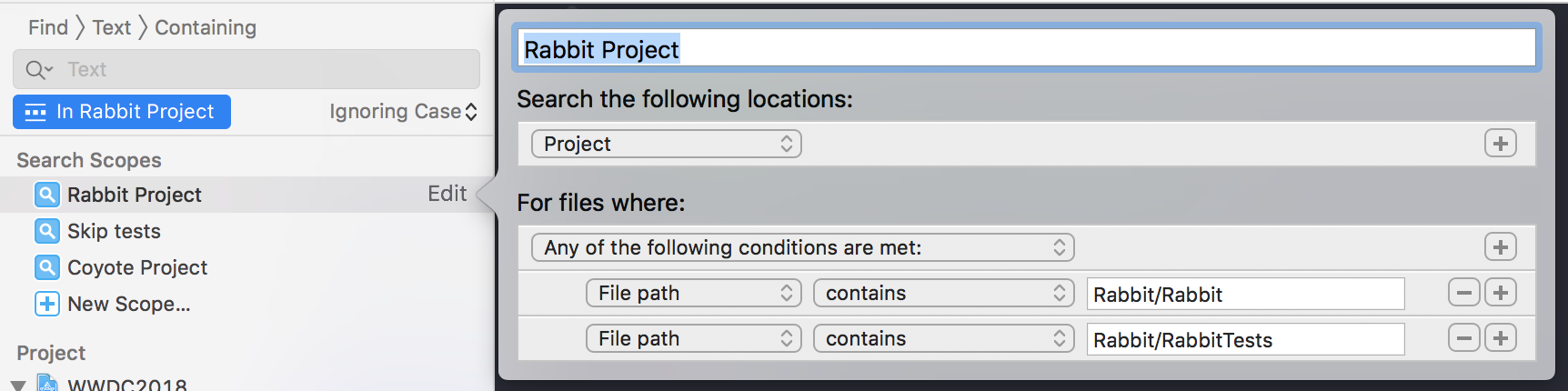Click the Skip tests scope icon
Image resolution: width=1568 pixels, height=391 pixels.
47,231
